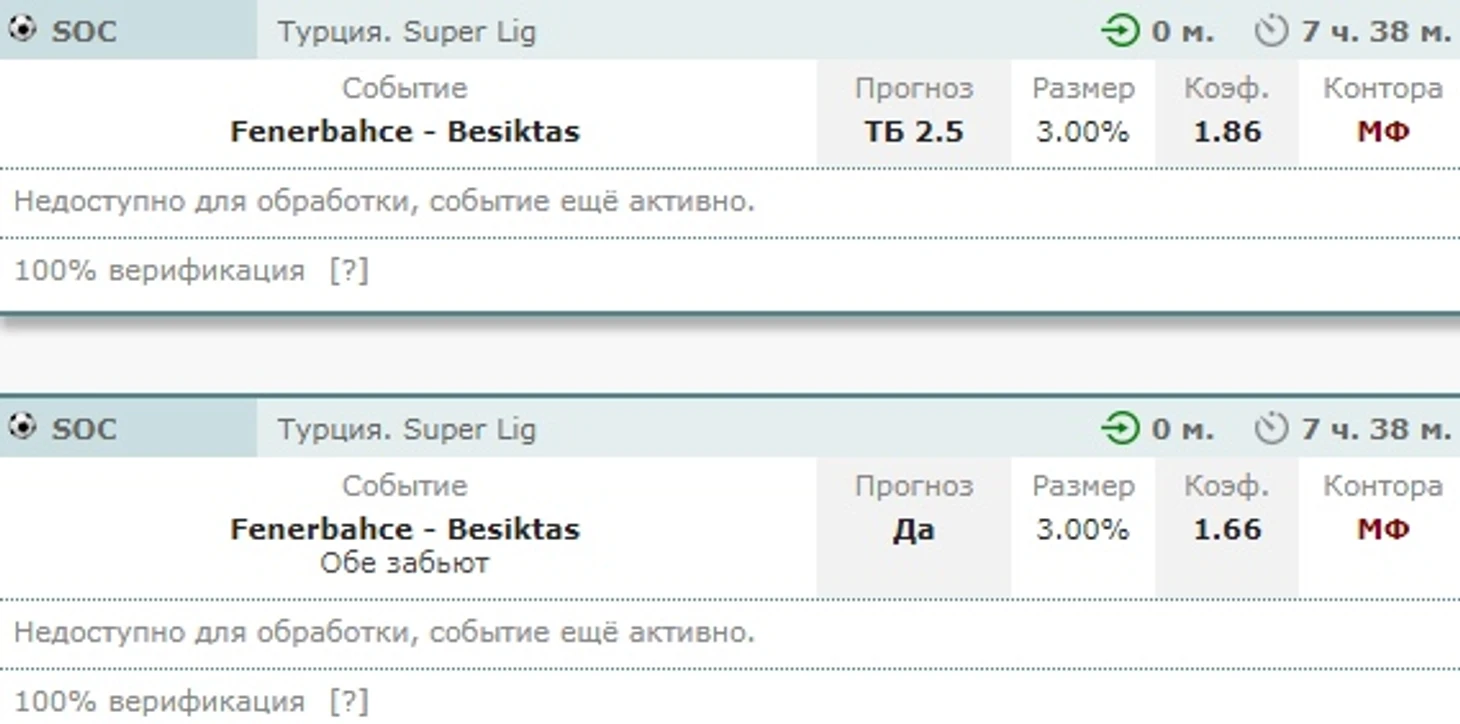Click the 1.66 coefficient value
Screen dimensions: 1460x724
coord(1227,529)
